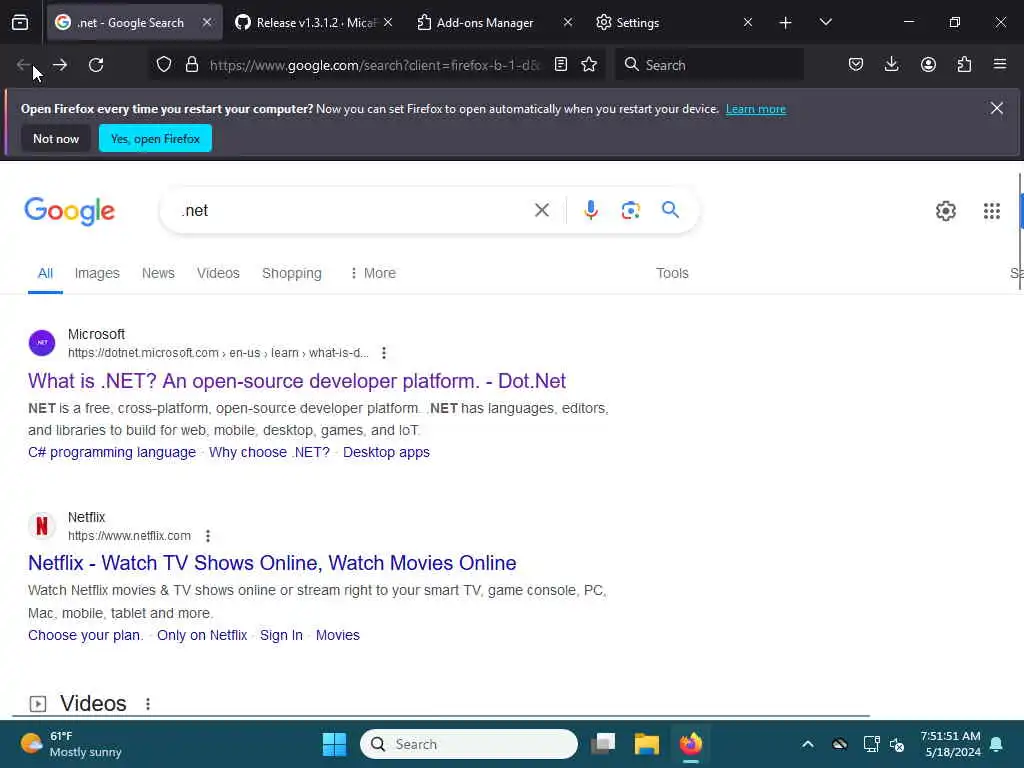Viewport: 1024px width, 768px height.
Task: Show hidden system tray icons
Action: 808,744
